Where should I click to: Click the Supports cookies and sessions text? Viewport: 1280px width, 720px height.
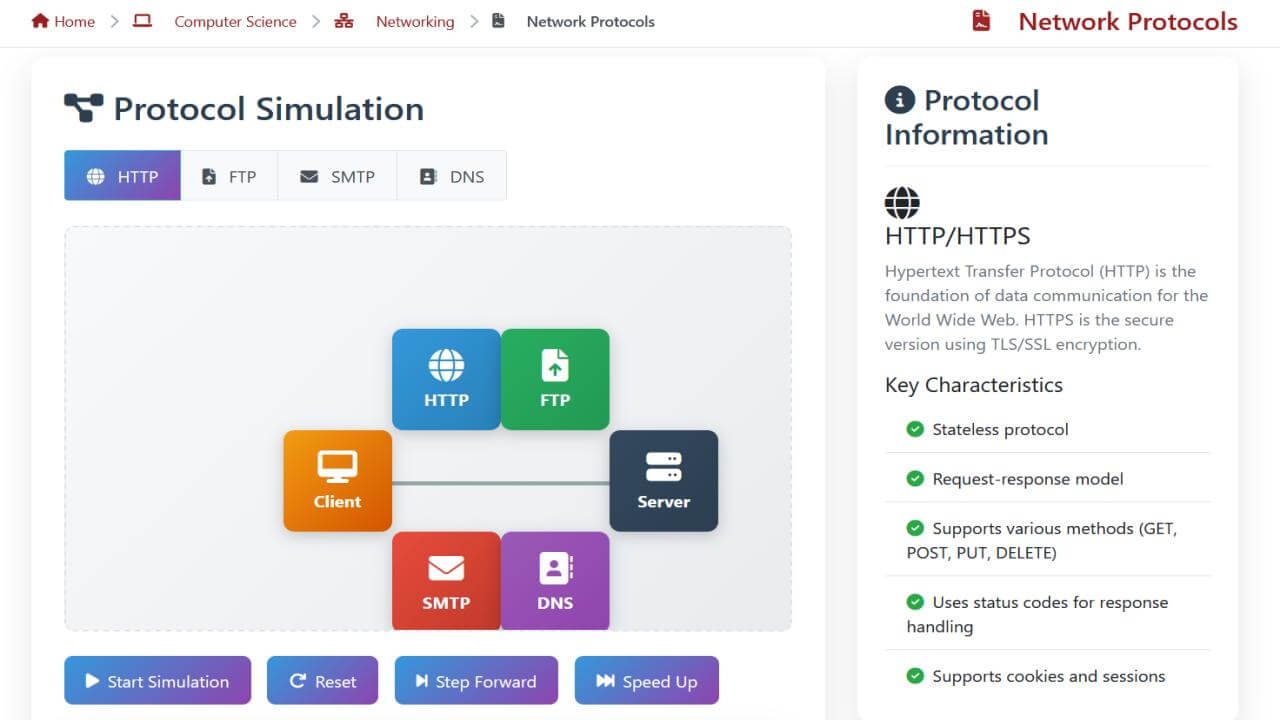coord(1049,676)
